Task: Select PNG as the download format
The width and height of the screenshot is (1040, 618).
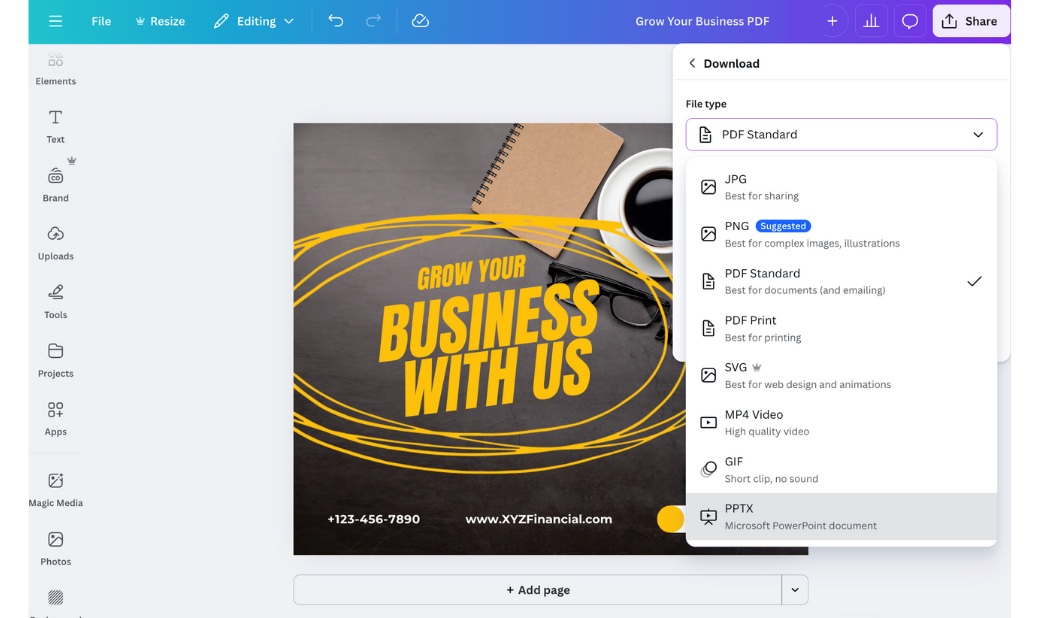Action: tap(841, 234)
